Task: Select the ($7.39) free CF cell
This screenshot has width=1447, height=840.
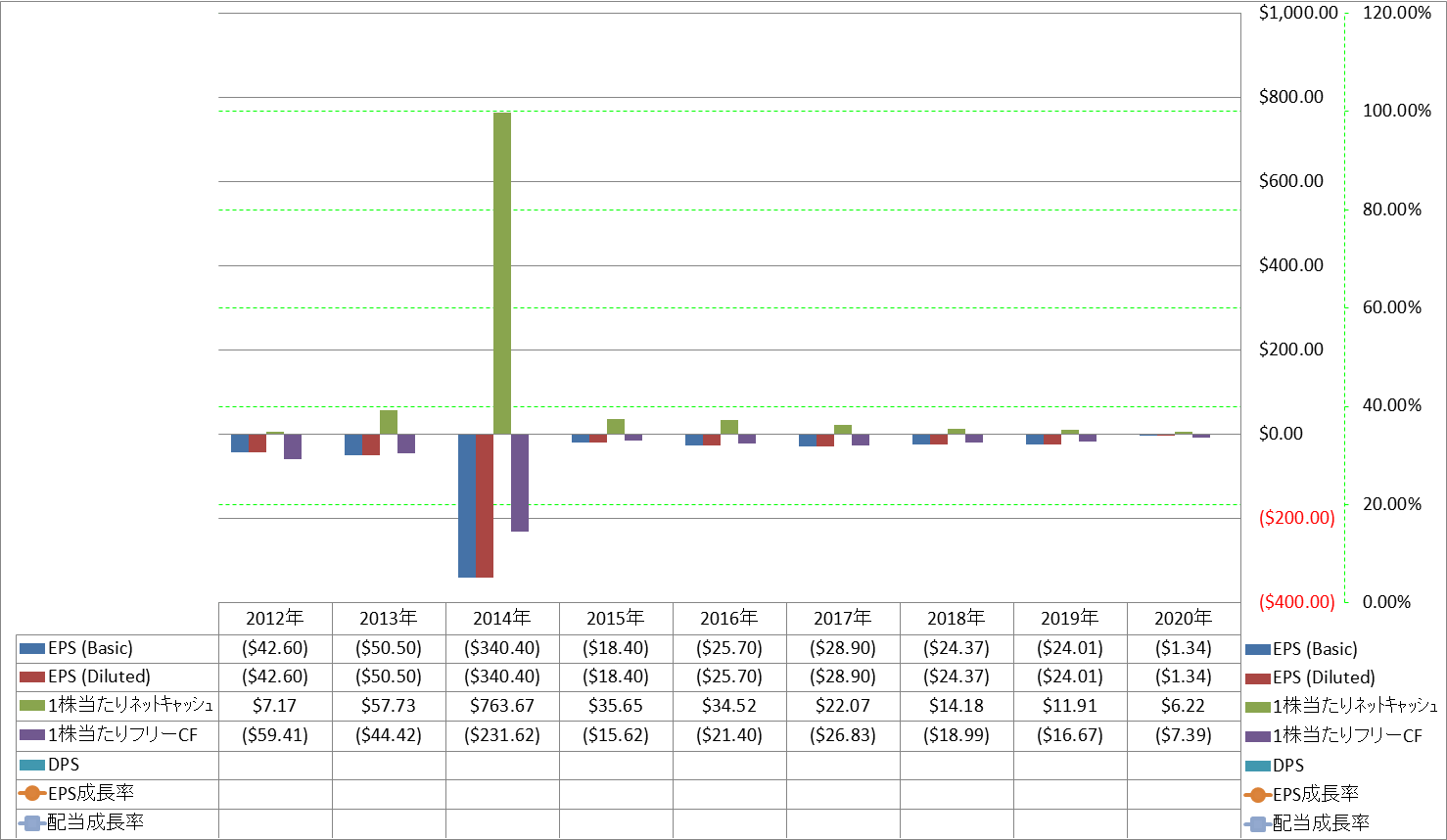Action: click(1184, 735)
